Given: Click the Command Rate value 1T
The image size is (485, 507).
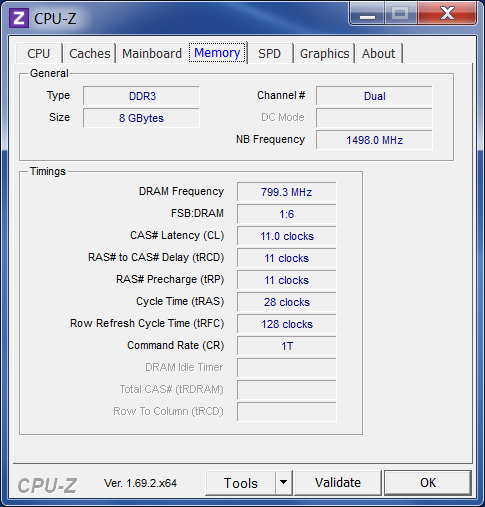Looking at the screenshot, I should point(287,346).
